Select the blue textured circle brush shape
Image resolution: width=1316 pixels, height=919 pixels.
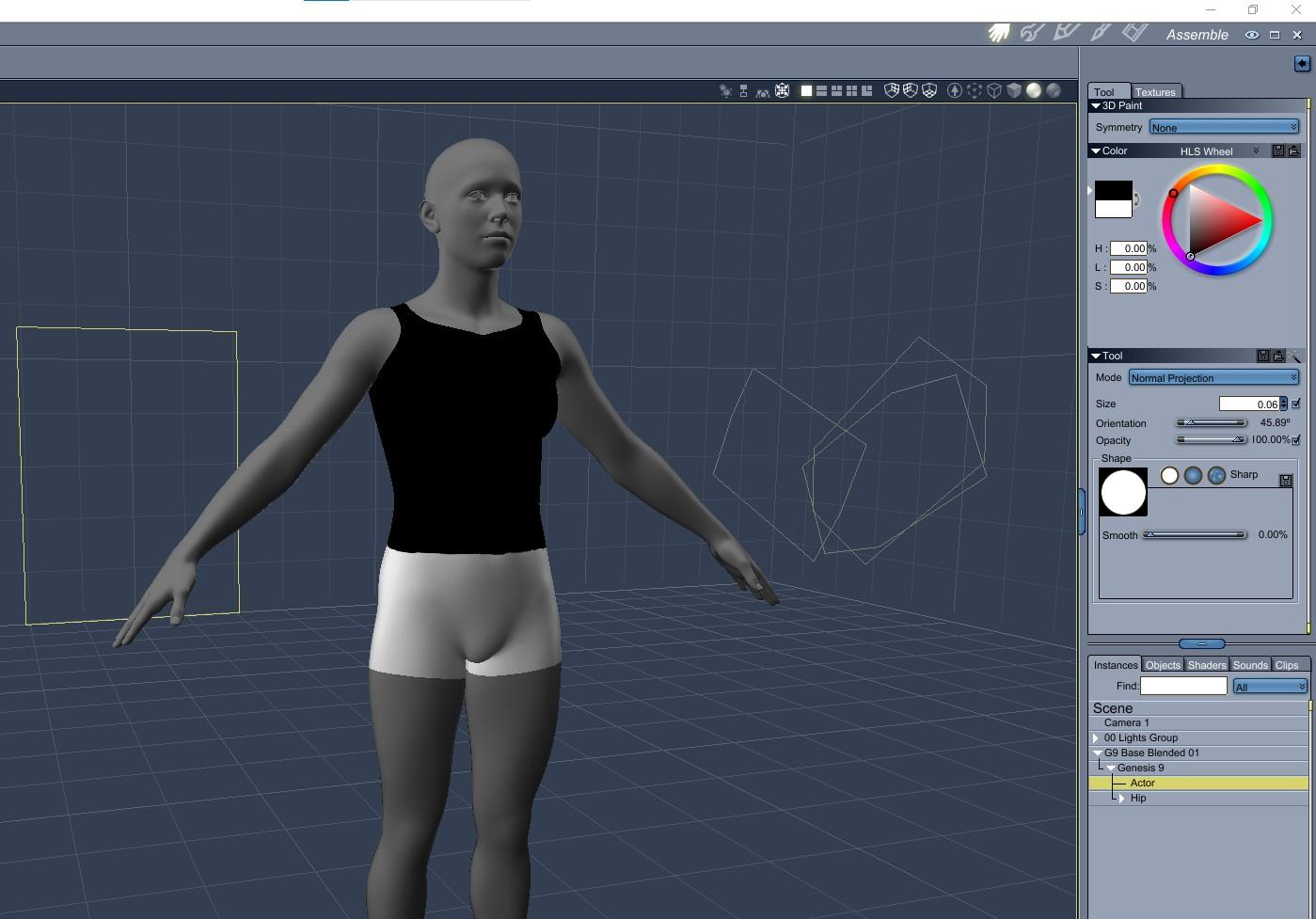(x=1216, y=475)
